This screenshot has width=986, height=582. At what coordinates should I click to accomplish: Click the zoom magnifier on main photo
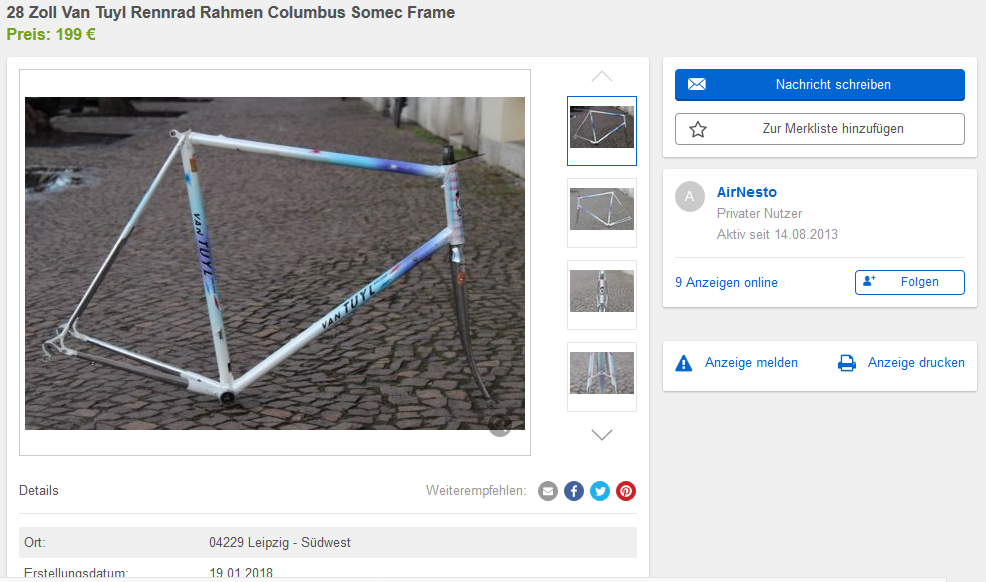point(500,427)
